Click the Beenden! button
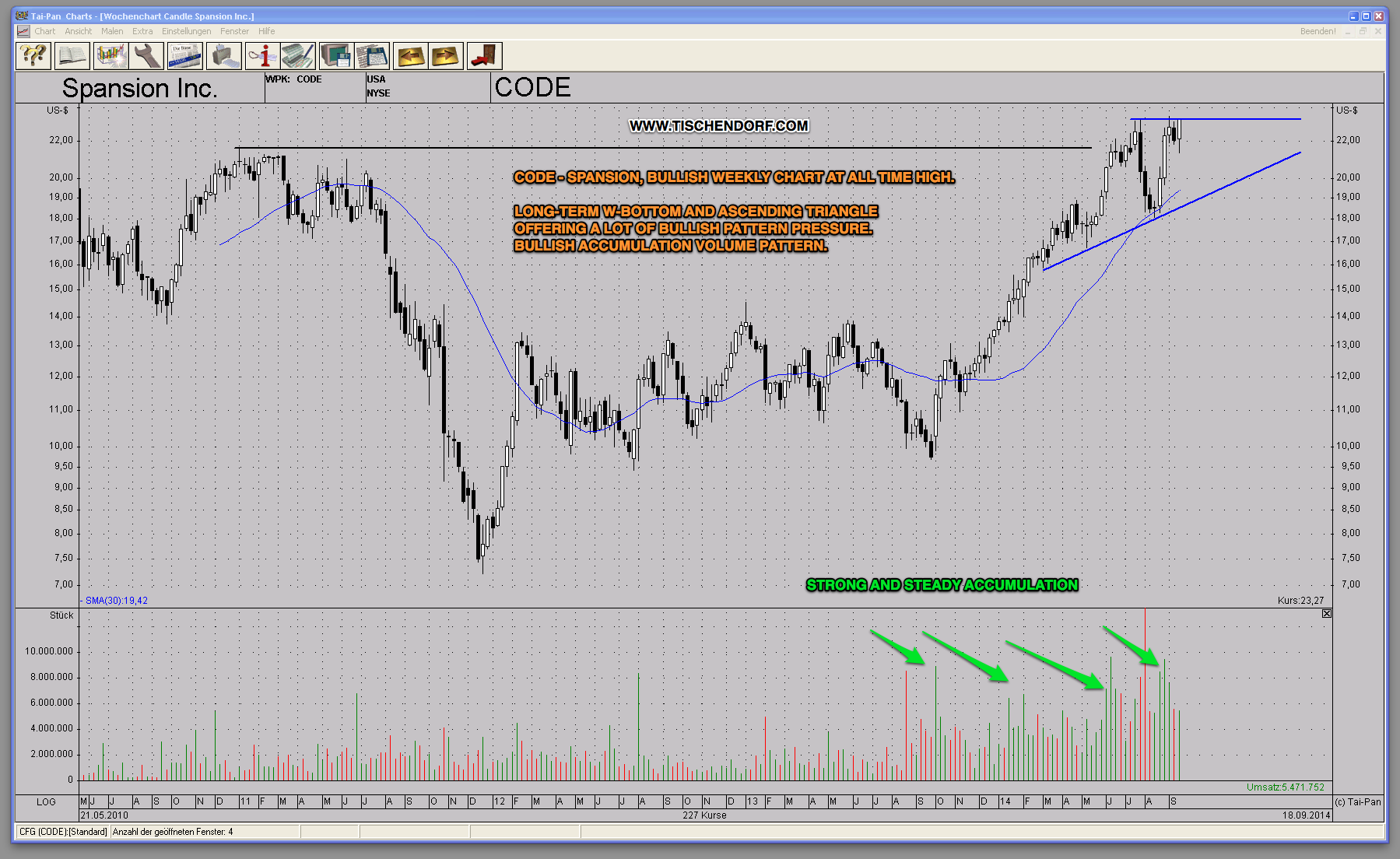This screenshot has width=1400, height=859. click(x=1318, y=31)
